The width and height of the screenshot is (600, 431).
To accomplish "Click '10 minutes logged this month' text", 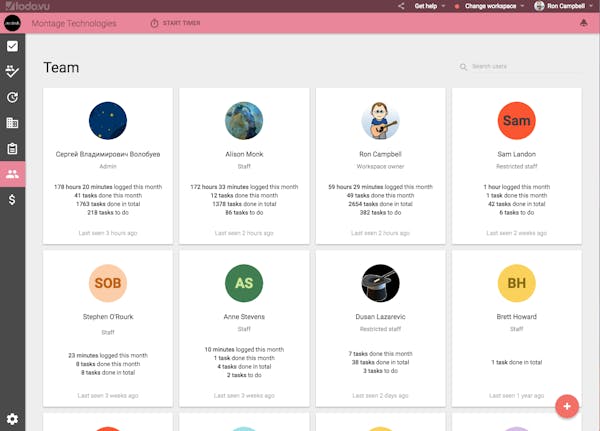I will (244, 350).
